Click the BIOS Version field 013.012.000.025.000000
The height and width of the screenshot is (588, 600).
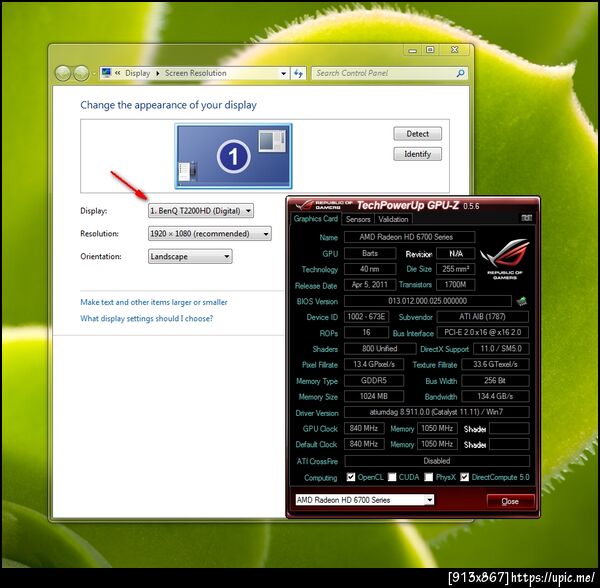(427, 301)
